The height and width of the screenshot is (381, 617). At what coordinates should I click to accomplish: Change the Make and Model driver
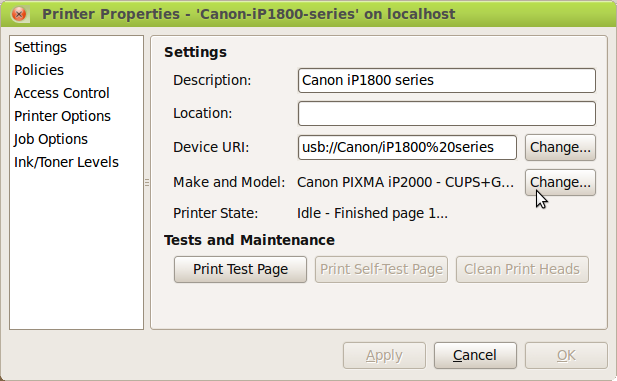560,182
